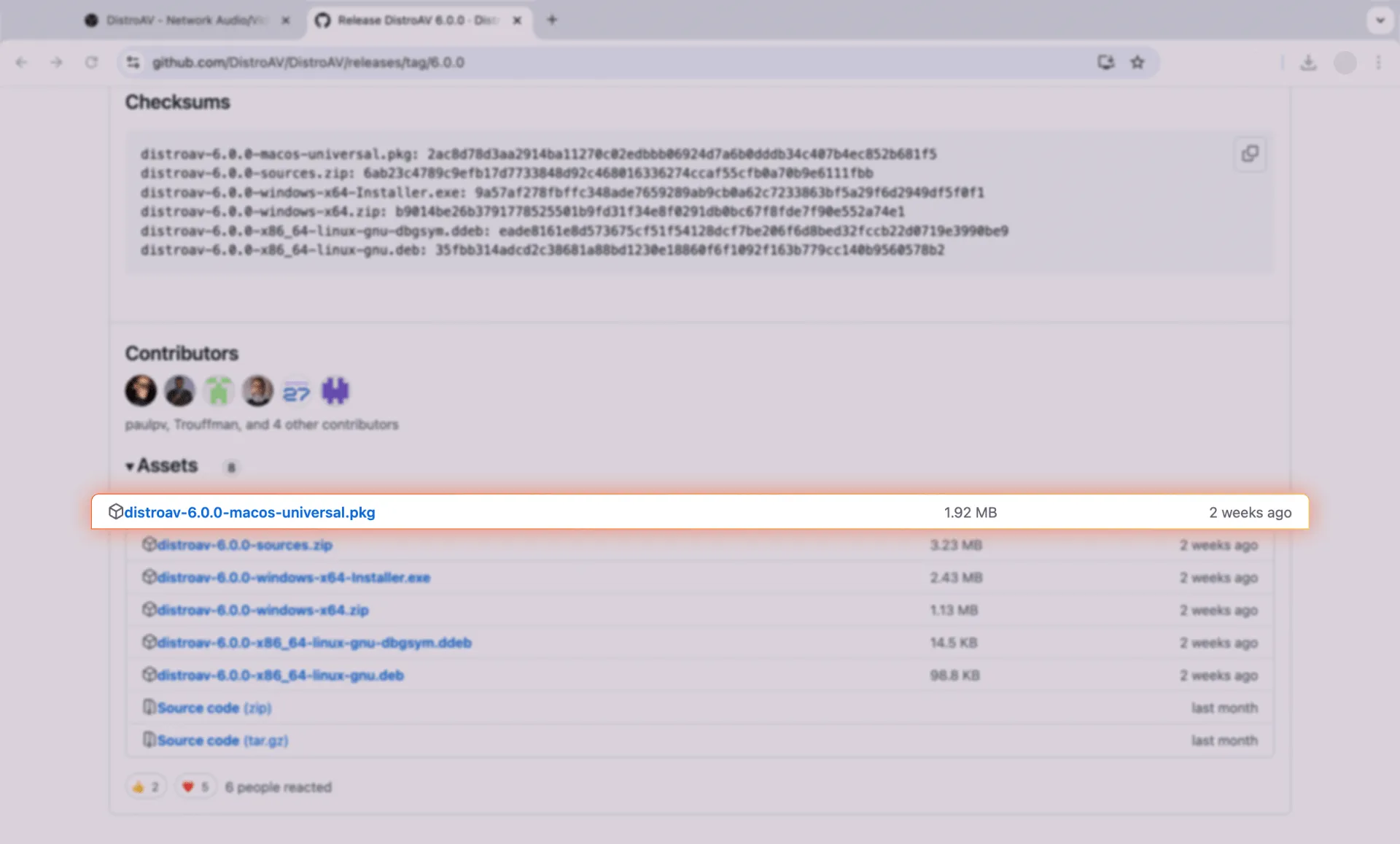The image size is (1400, 844).
Task: Open Chrome three-dot menu
Action: [1379, 63]
